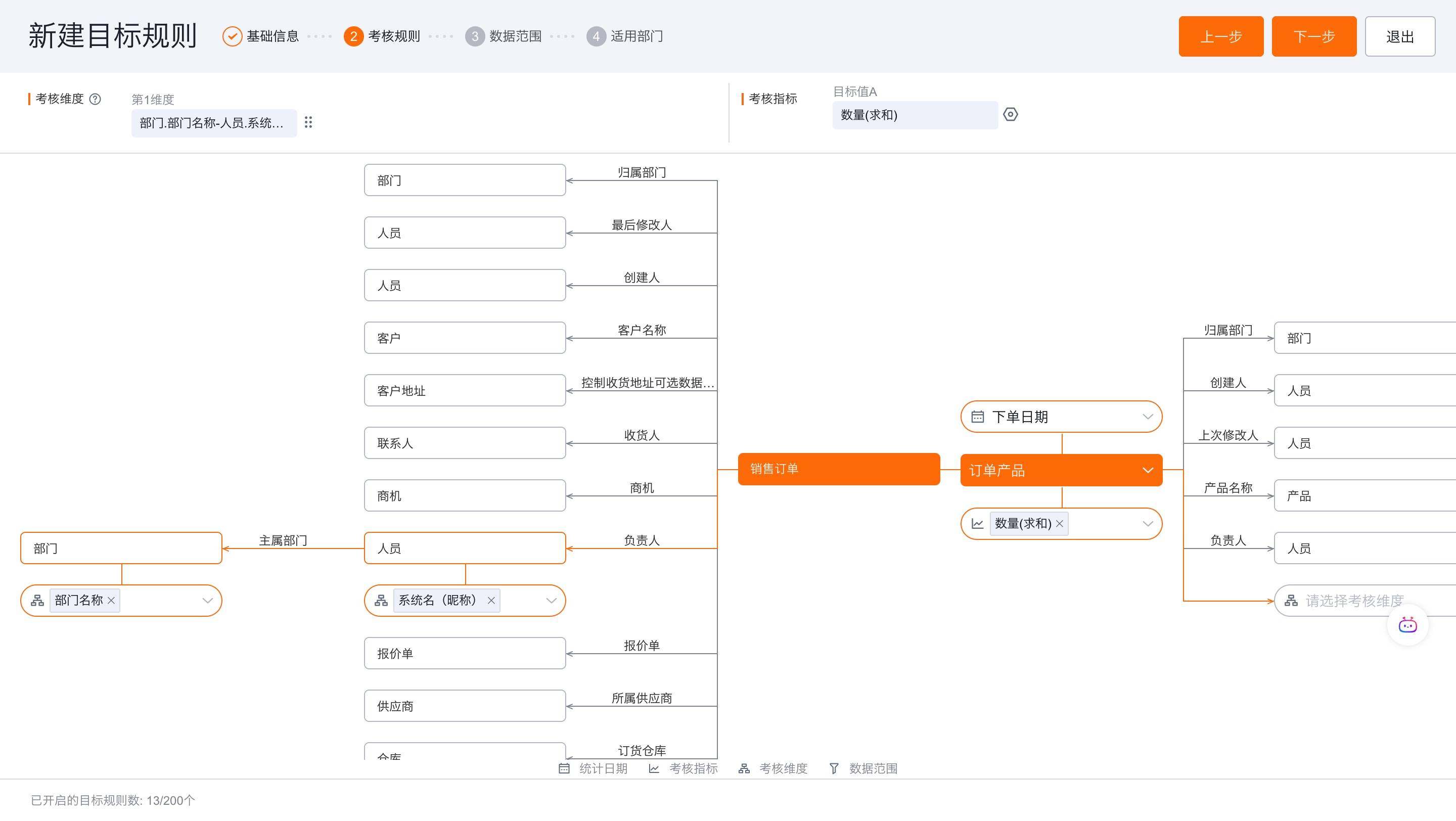Click the chart icon in the metric selector

coord(977,524)
